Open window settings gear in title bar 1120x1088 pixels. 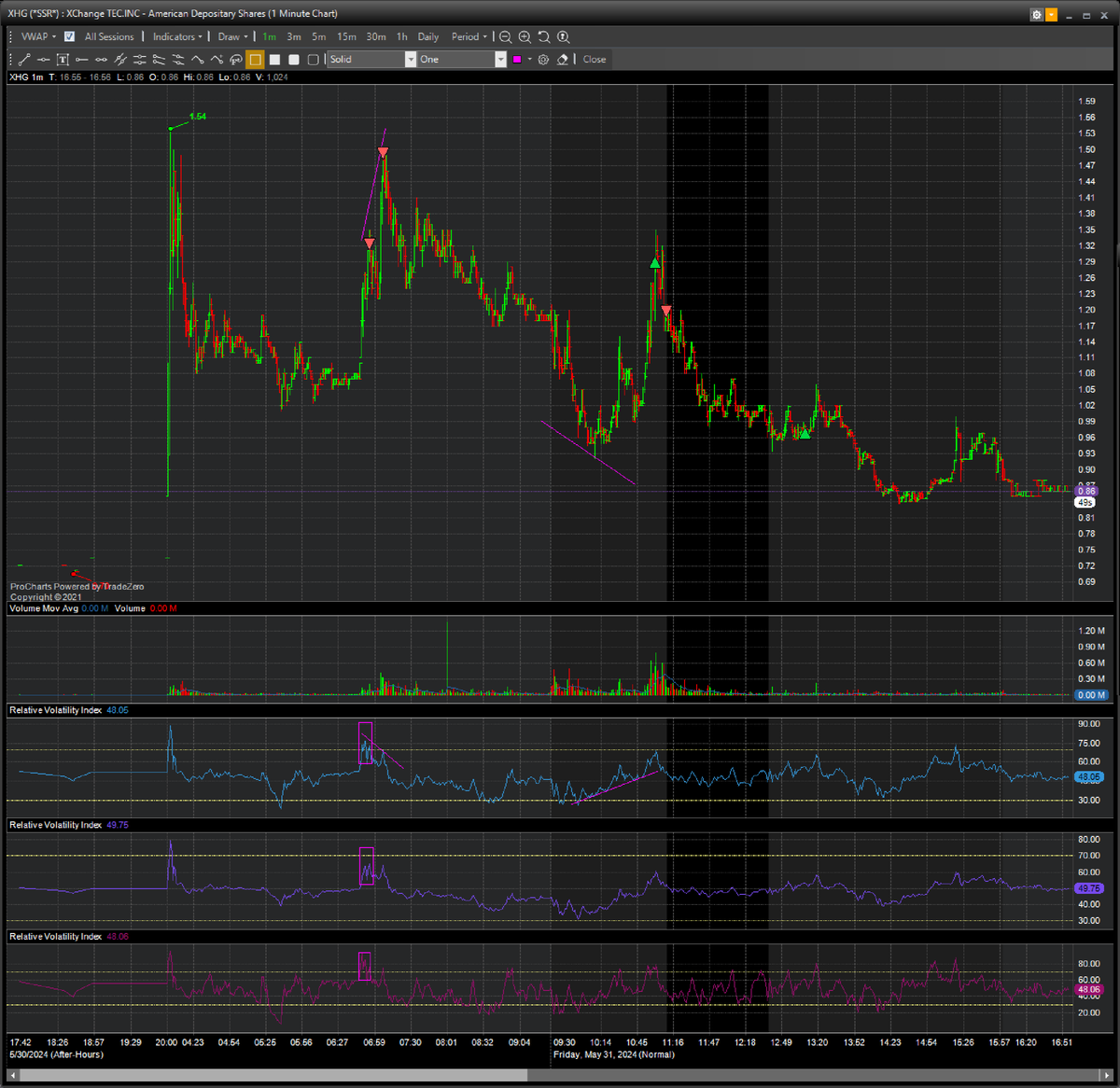coord(1036,15)
